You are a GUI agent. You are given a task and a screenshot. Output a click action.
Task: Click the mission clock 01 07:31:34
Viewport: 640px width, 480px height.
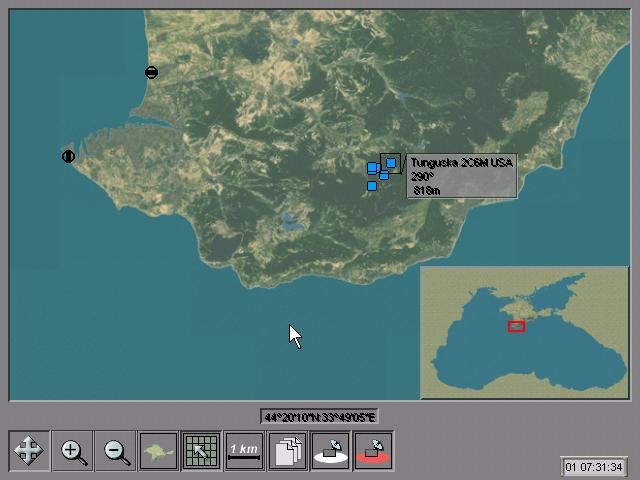[594, 467]
